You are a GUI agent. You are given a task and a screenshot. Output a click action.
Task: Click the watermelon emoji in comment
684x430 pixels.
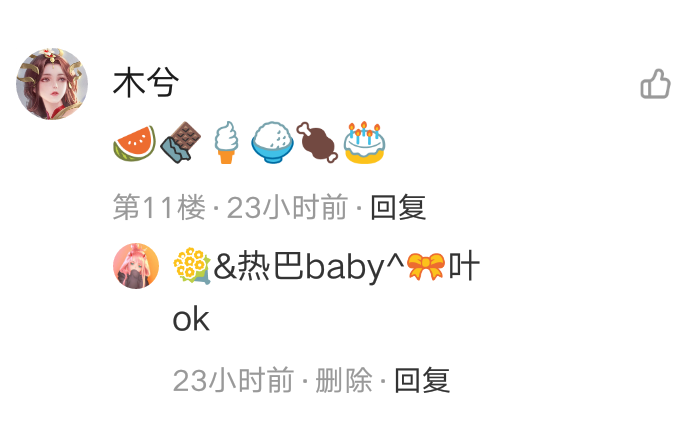tap(134, 143)
